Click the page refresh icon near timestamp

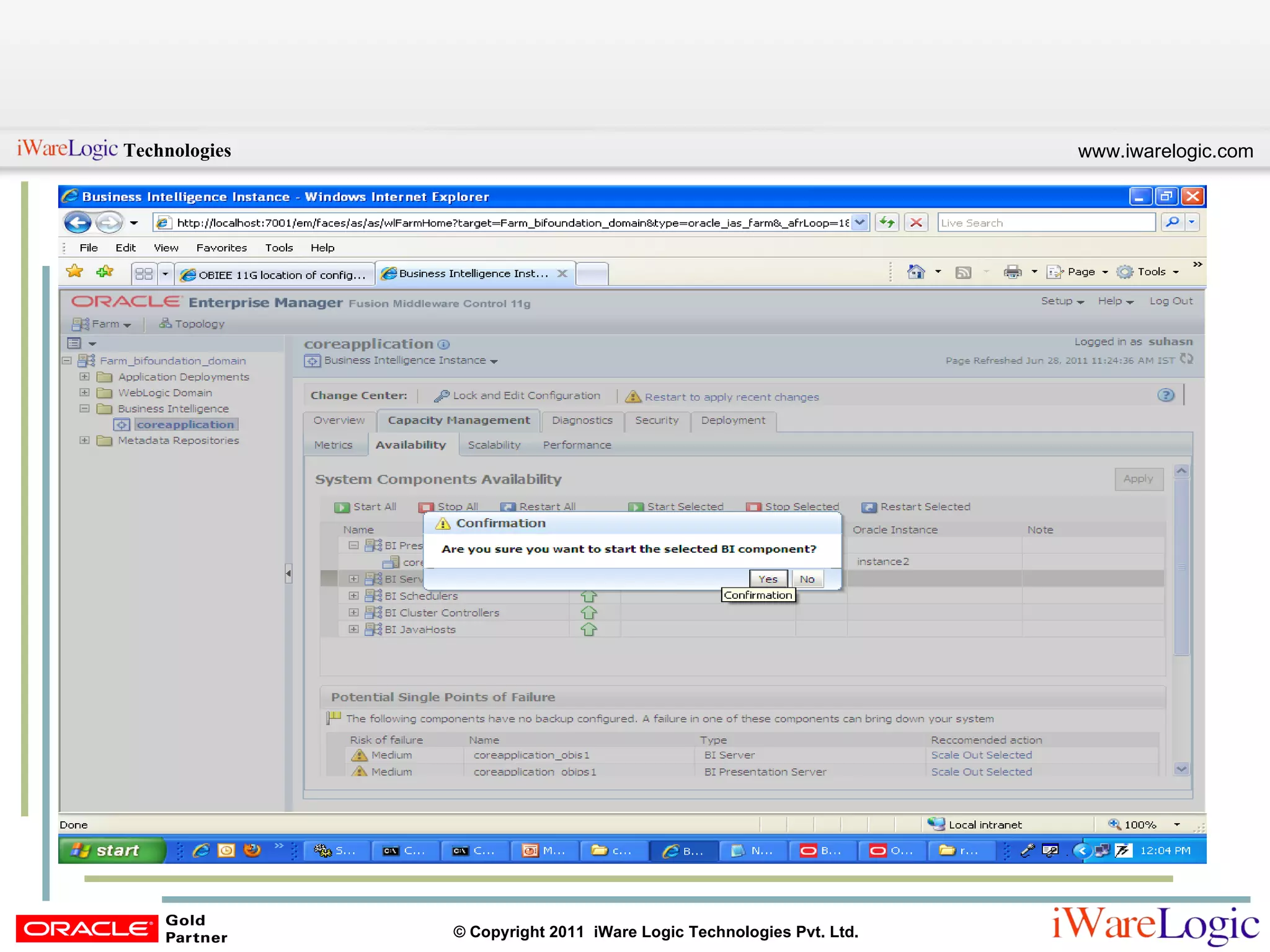[x=1186, y=359]
